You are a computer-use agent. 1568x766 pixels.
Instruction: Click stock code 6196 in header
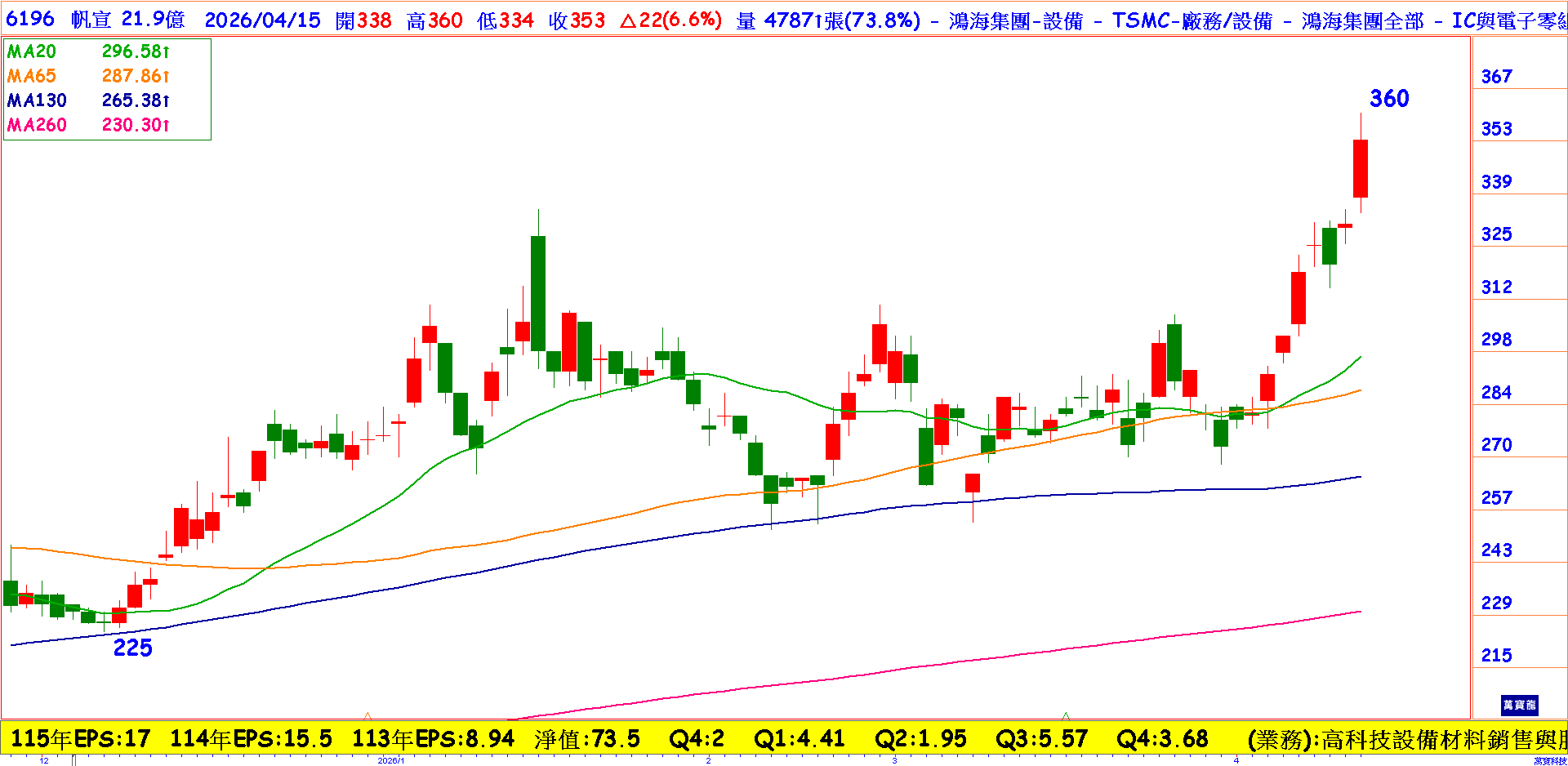(x=30, y=20)
